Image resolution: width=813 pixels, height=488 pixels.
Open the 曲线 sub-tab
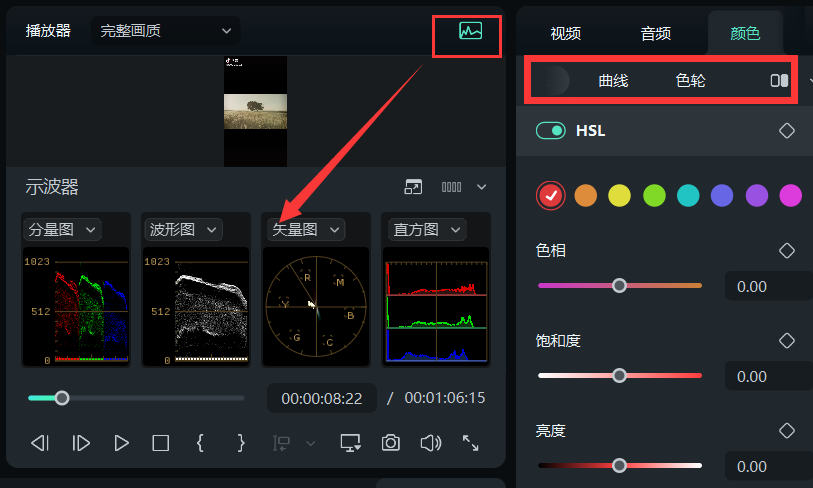click(x=613, y=81)
